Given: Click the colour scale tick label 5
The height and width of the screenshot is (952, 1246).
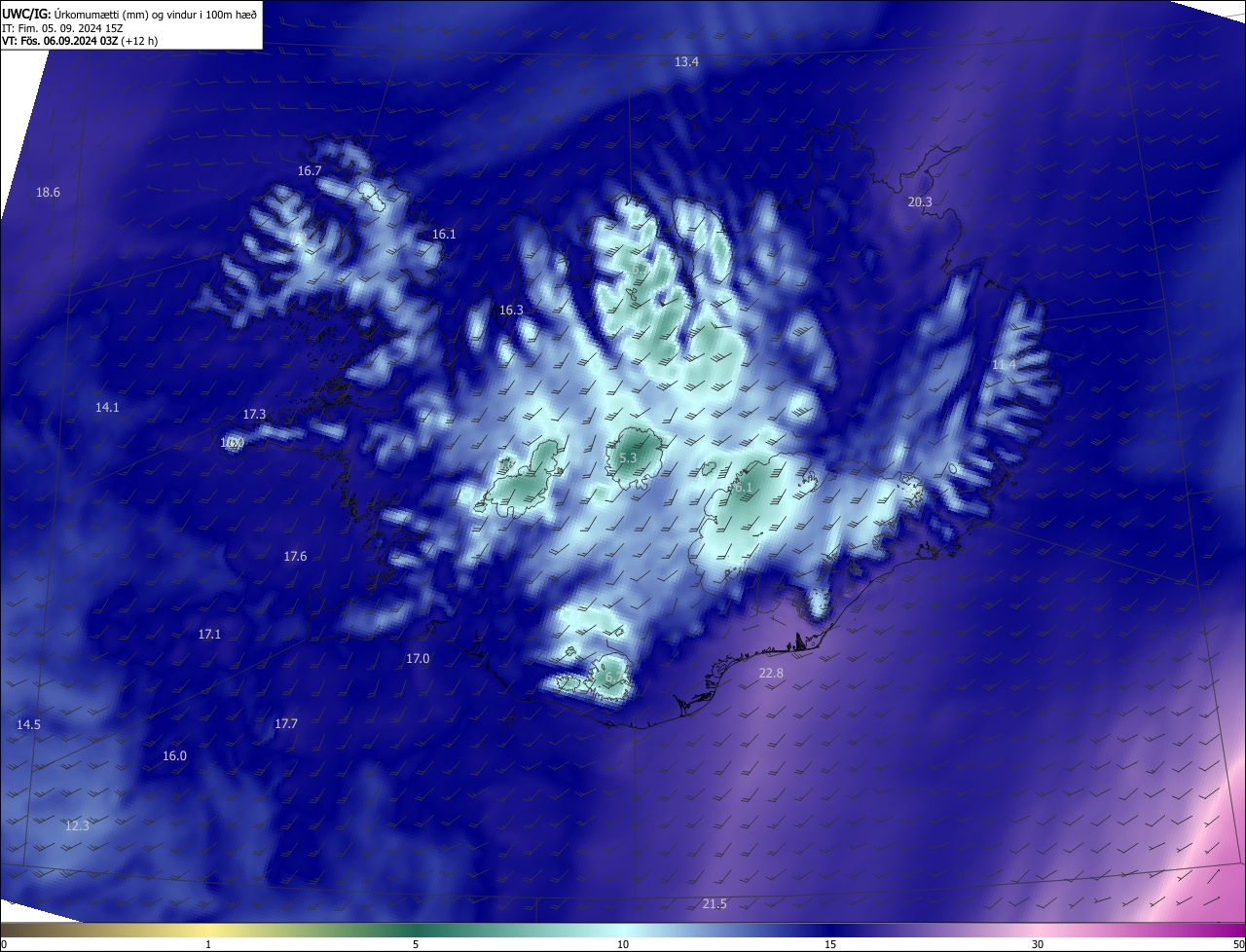Looking at the screenshot, I should [x=416, y=944].
